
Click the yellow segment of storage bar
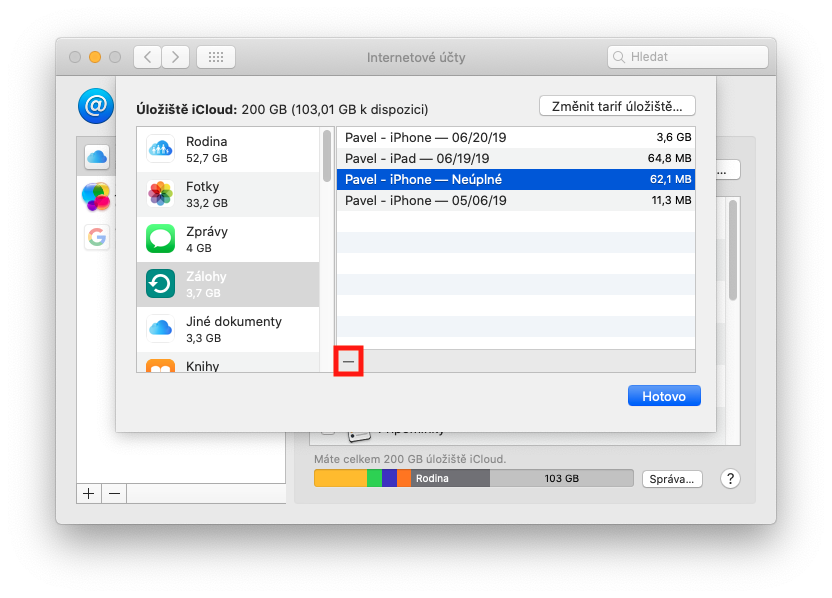click(x=341, y=478)
